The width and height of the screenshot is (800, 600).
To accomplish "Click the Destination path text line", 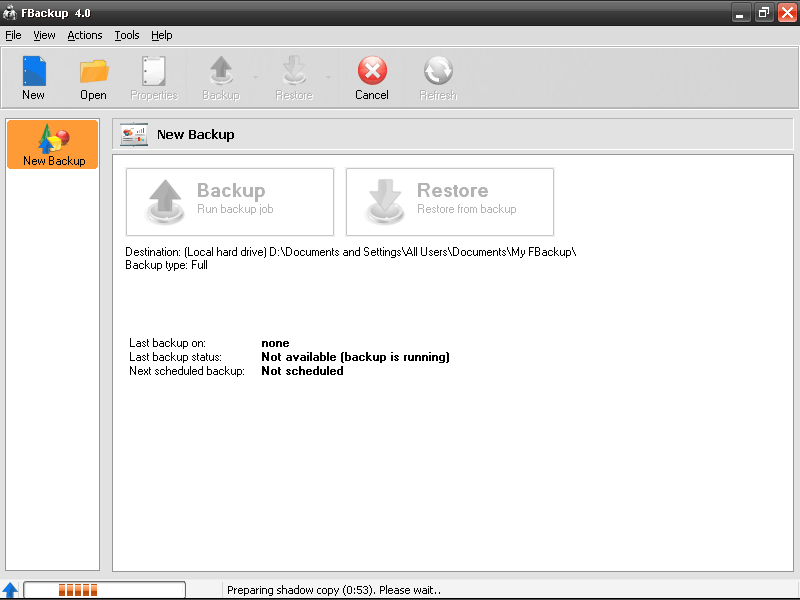I will [x=351, y=252].
